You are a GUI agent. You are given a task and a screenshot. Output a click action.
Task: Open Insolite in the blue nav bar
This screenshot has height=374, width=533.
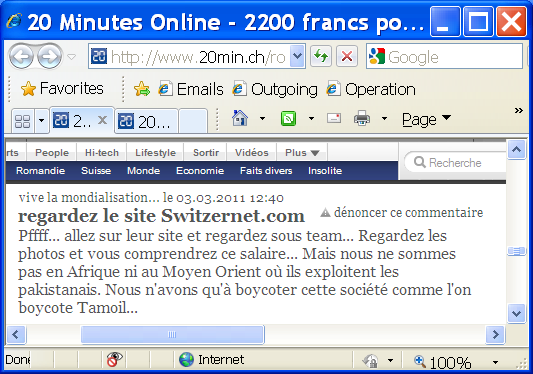pyautogui.click(x=325, y=171)
